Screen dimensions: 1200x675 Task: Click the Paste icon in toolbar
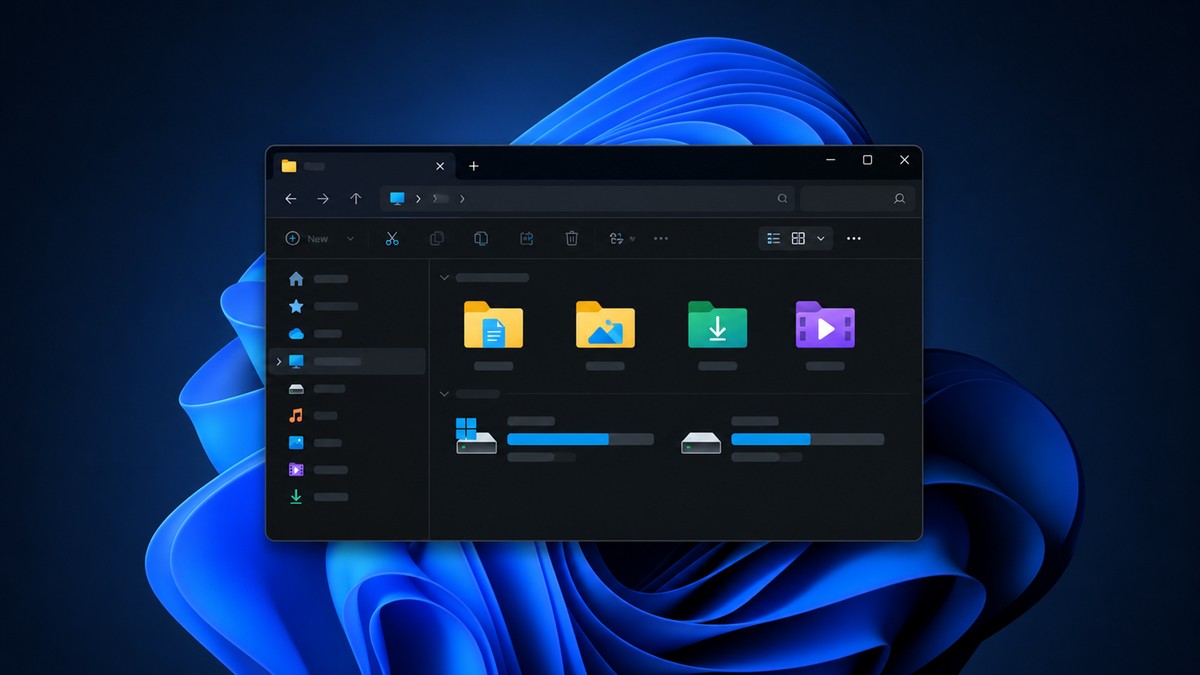pos(480,238)
